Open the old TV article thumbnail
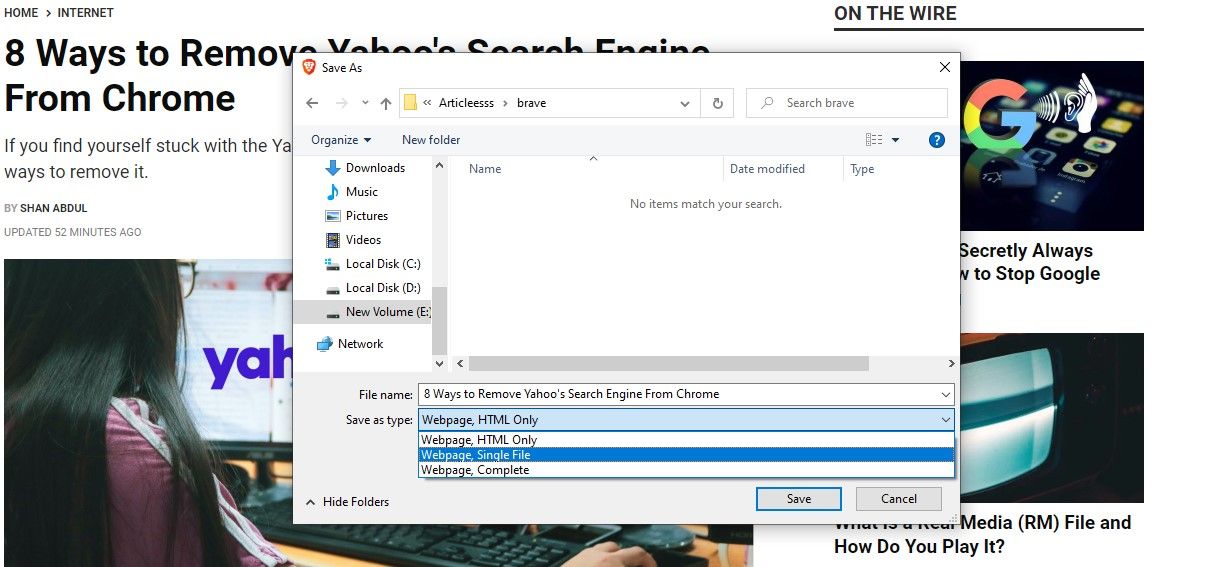This screenshot has width=1224, height=567. (x=1052, y=417)
